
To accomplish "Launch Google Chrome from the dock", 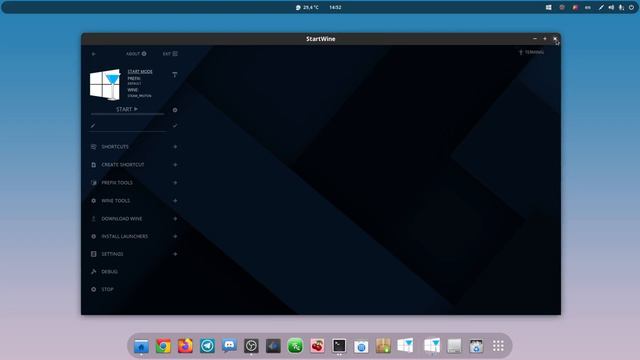I will (163, 346).
